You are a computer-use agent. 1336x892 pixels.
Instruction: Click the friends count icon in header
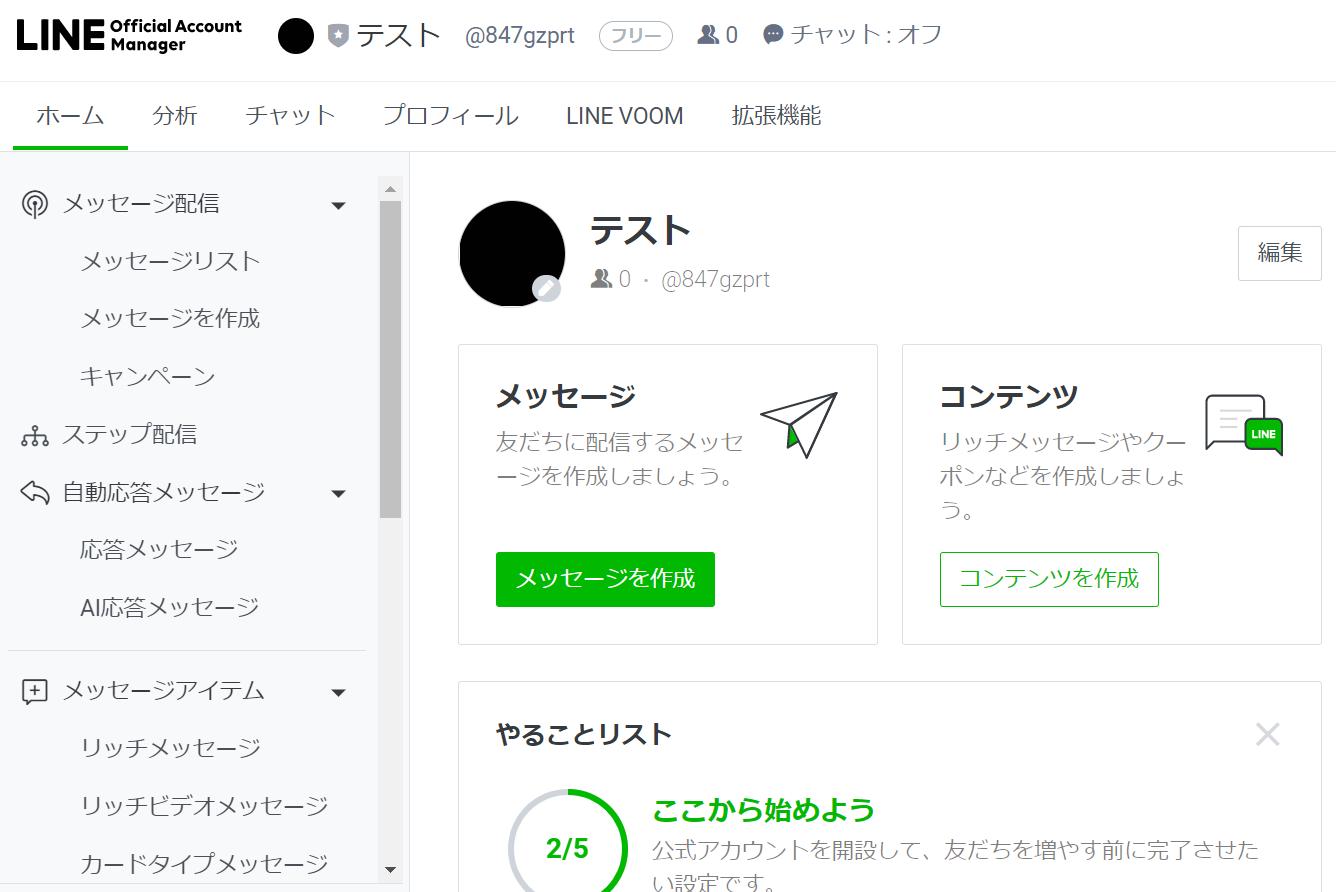click(x=708, y=35)
